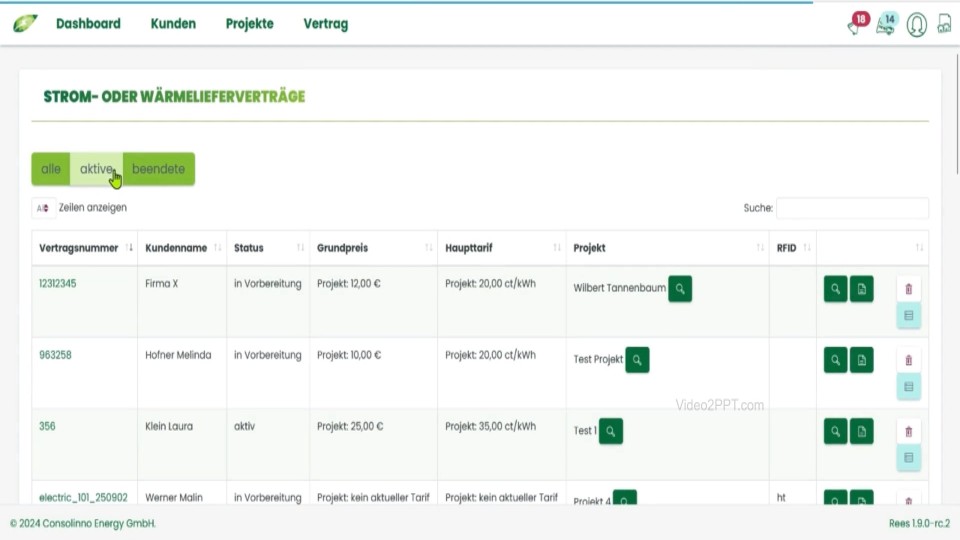
Task: Switch filter to 'beendete' contracts
Action: pyautogui.click(x=158, y=169)
